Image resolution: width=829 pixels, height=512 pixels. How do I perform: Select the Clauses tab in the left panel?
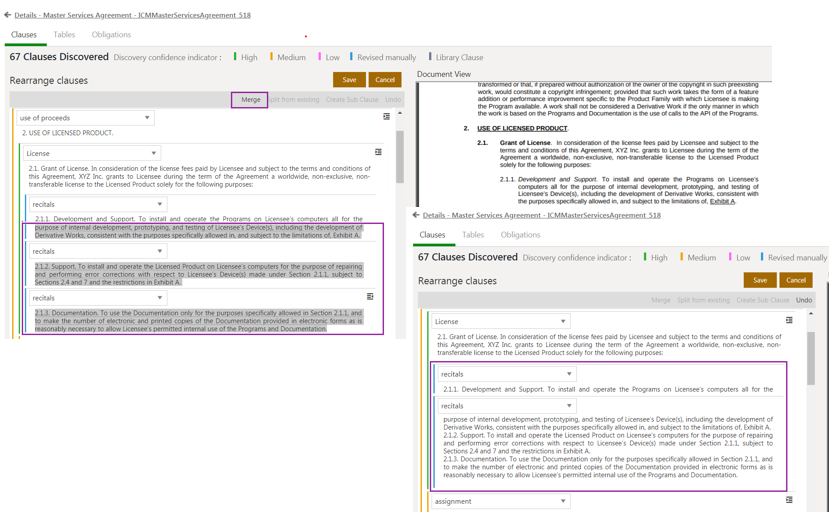click(x=24, y=35)
